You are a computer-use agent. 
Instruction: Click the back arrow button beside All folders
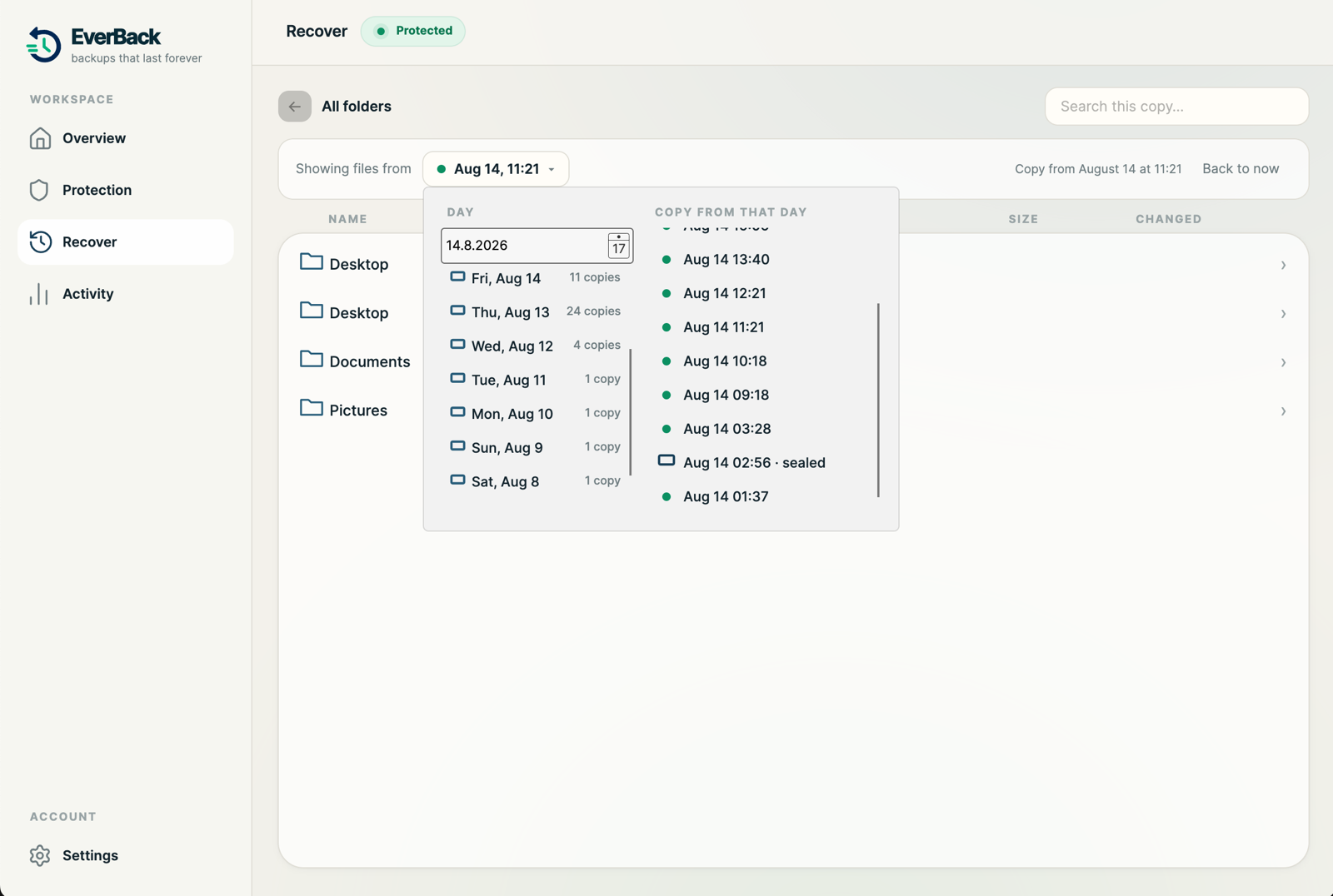[295, 107]
